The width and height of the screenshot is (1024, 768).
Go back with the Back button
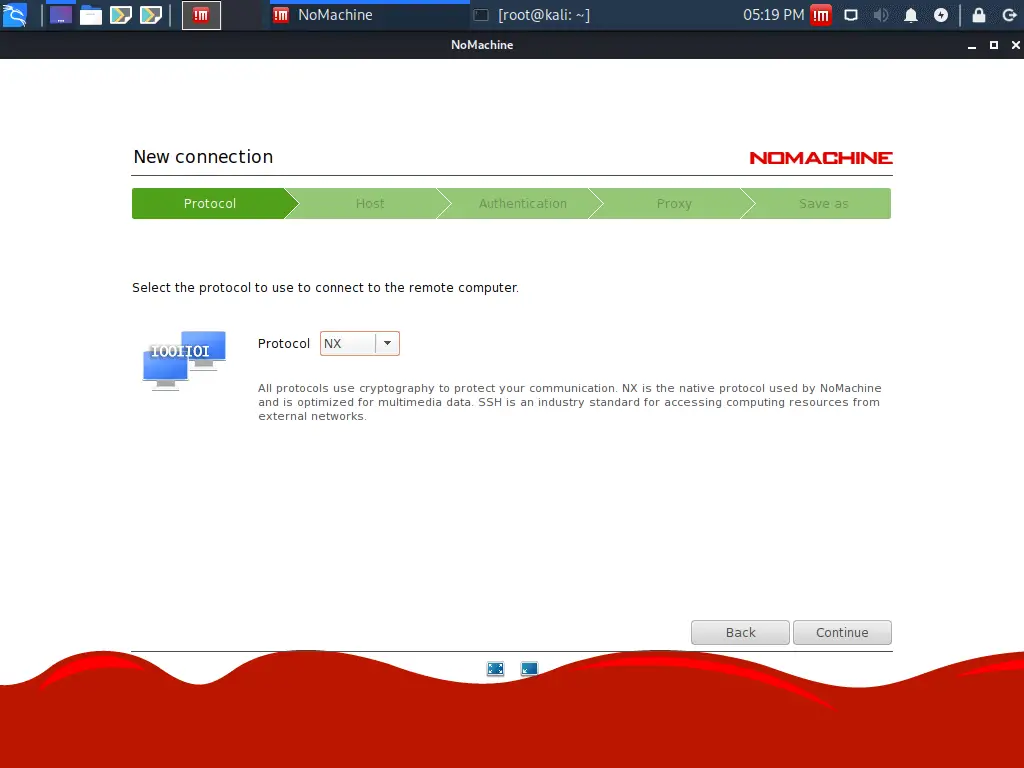pyautogui.click(x=741, y=633)
